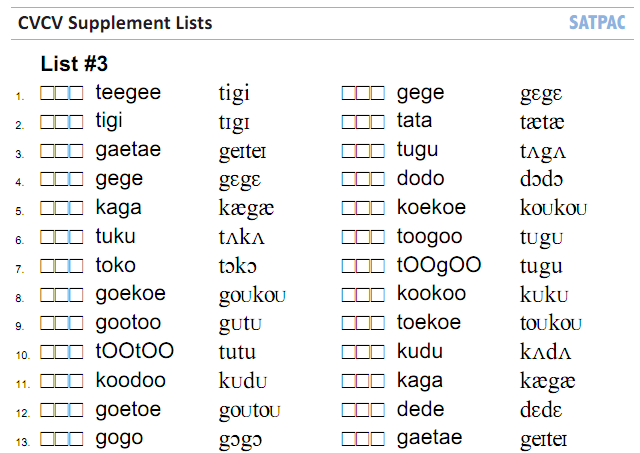This screenshot has height=453, width=640.
Task: Check the first box beside goekoe
Action: [x=47, y=295]
